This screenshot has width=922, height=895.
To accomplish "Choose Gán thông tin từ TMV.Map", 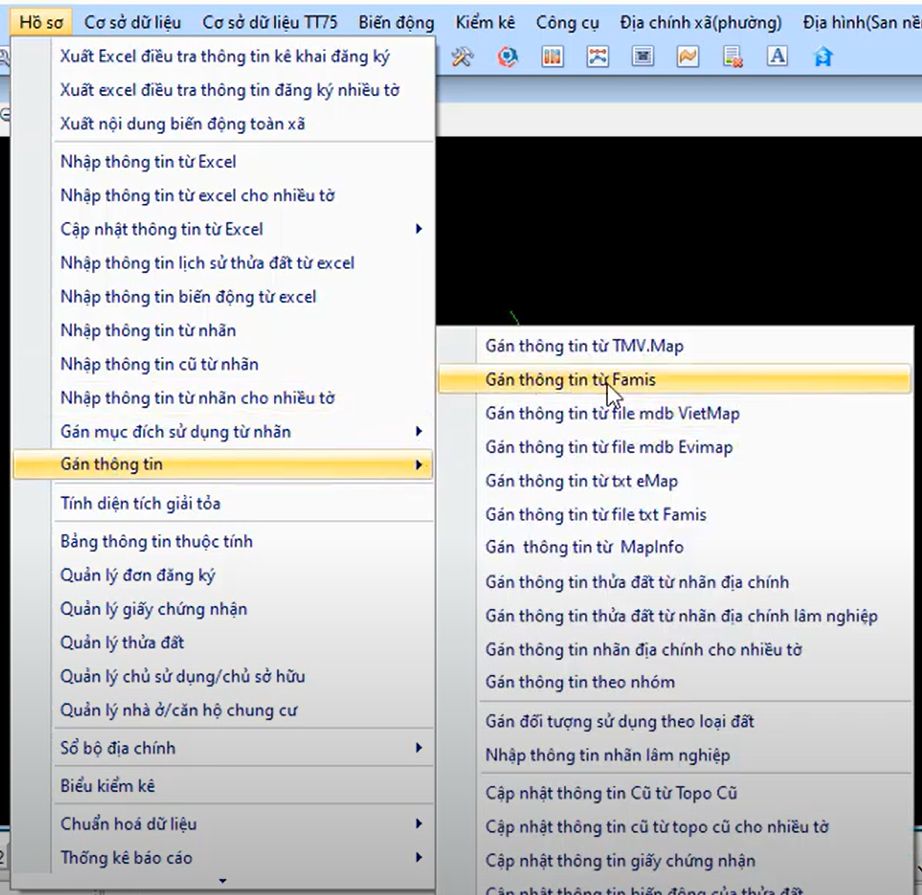I will (x=584, y=346).
